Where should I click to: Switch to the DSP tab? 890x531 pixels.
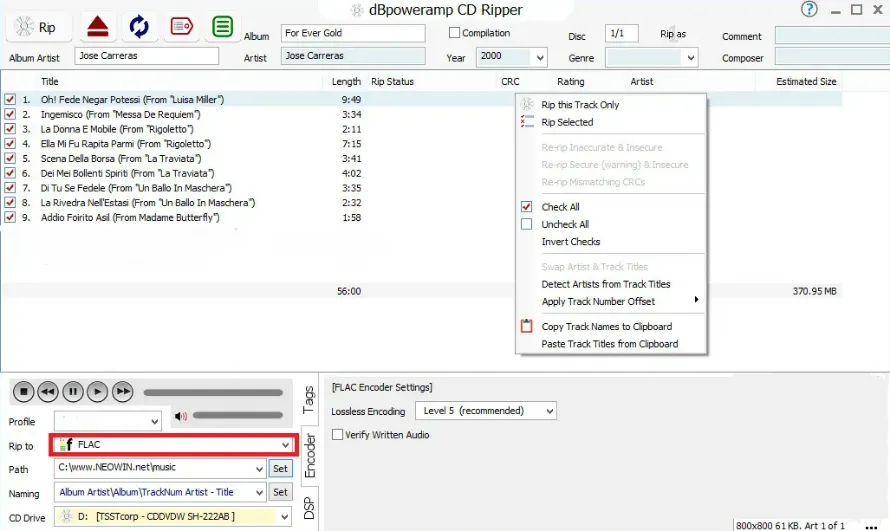(309, 508)
